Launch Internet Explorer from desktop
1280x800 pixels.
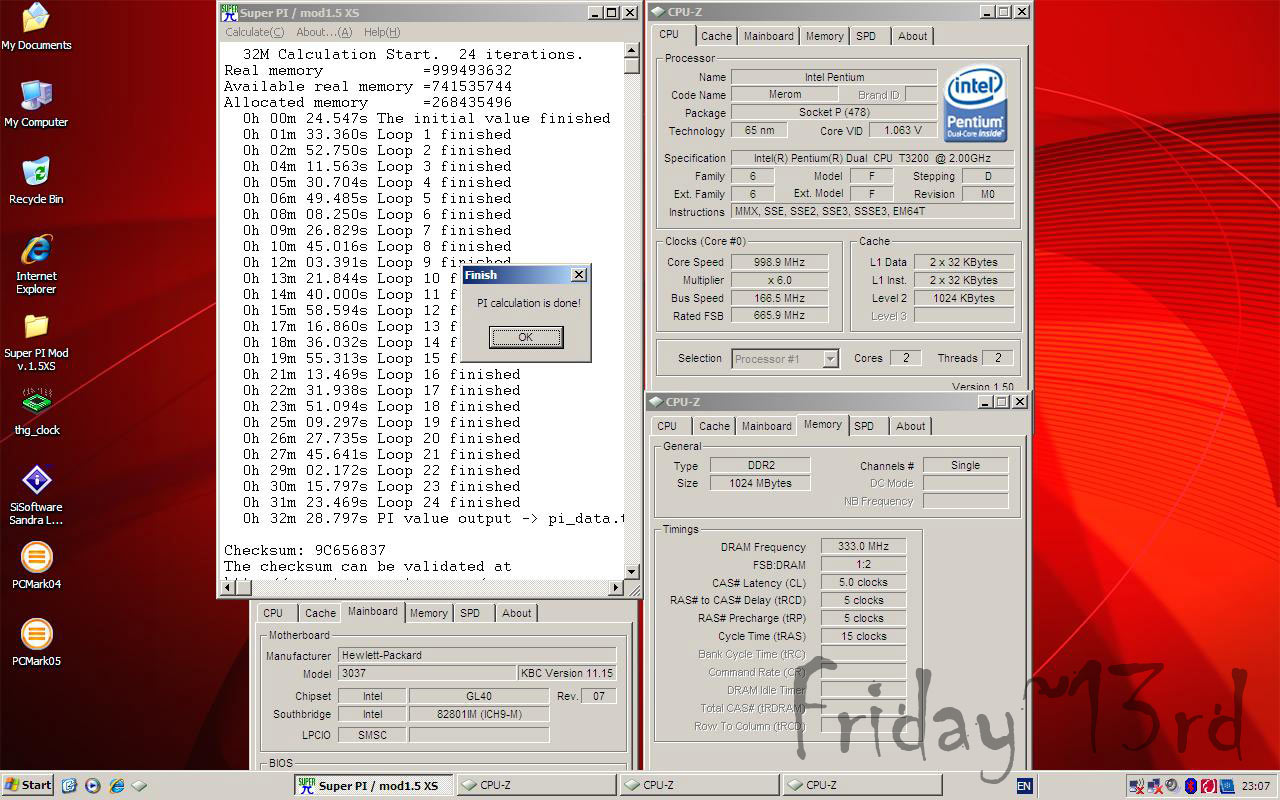point(36,264)
